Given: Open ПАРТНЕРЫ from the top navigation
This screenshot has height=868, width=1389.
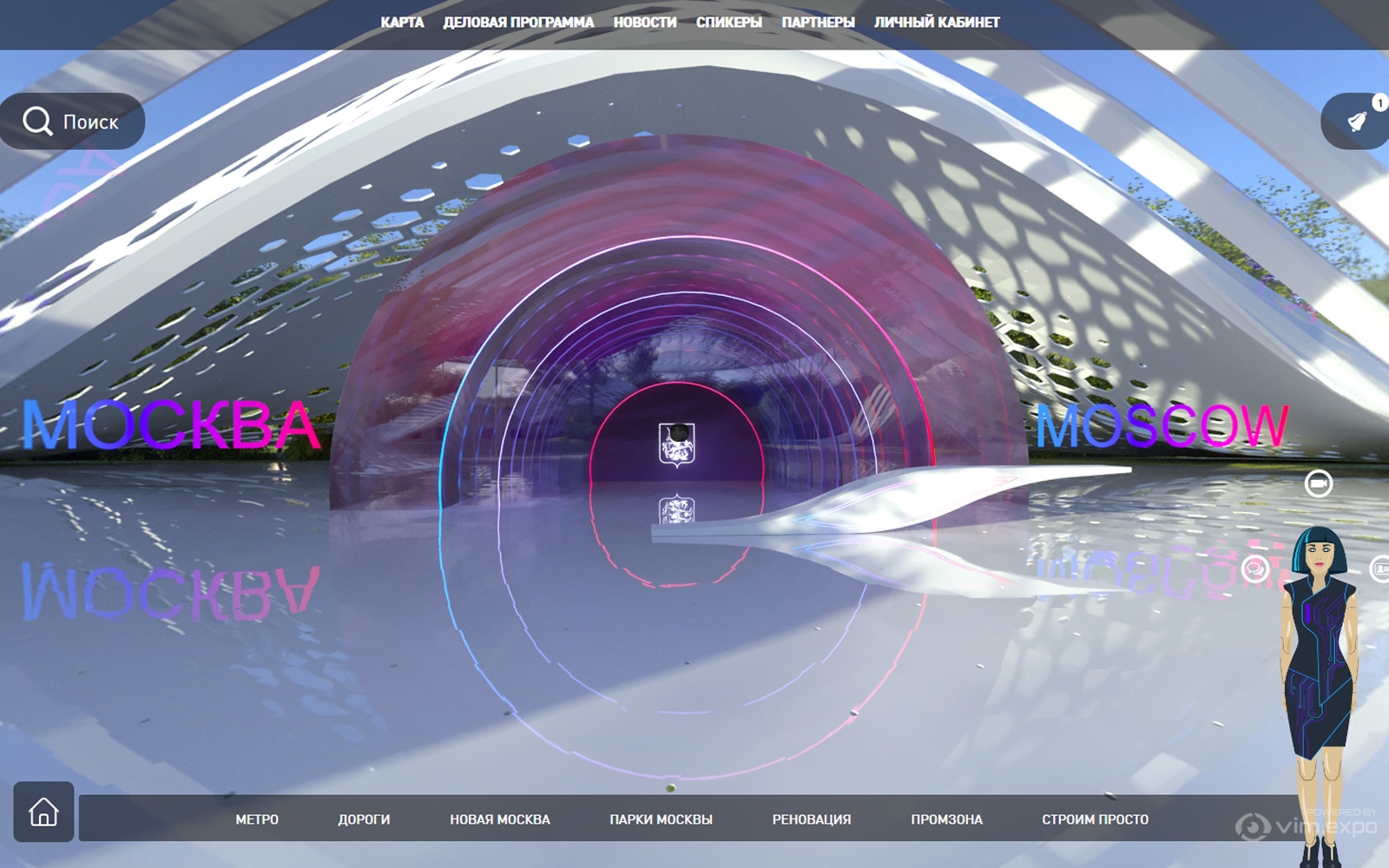Looking at the screenshot, I should tap(818, 23).
